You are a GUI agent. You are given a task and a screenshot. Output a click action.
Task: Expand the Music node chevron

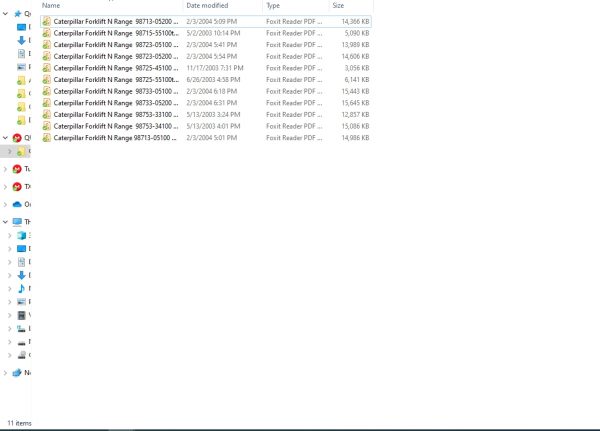[10, 289]
